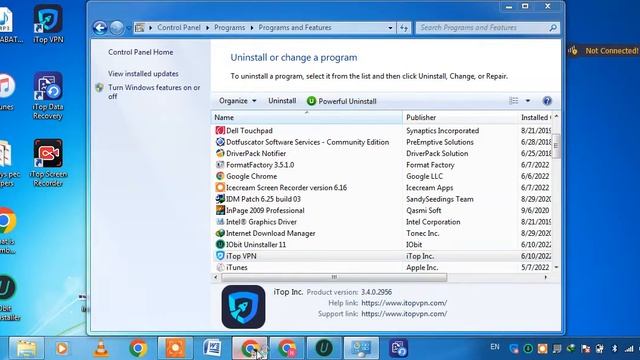Screen dimensions: 640x360
Task: Select the Dotfuscator Software Services icon
Action: pyautogui.click(x=220, y=142)
